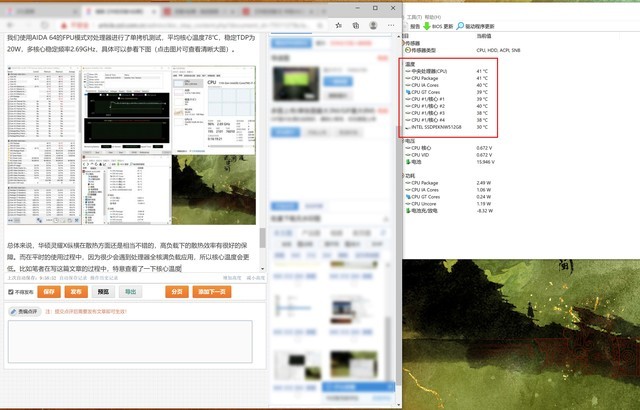Select the CPU 核心 0.672 V voltage row
Viewport: 640px width, 410px height.
(x=449, y=148)
